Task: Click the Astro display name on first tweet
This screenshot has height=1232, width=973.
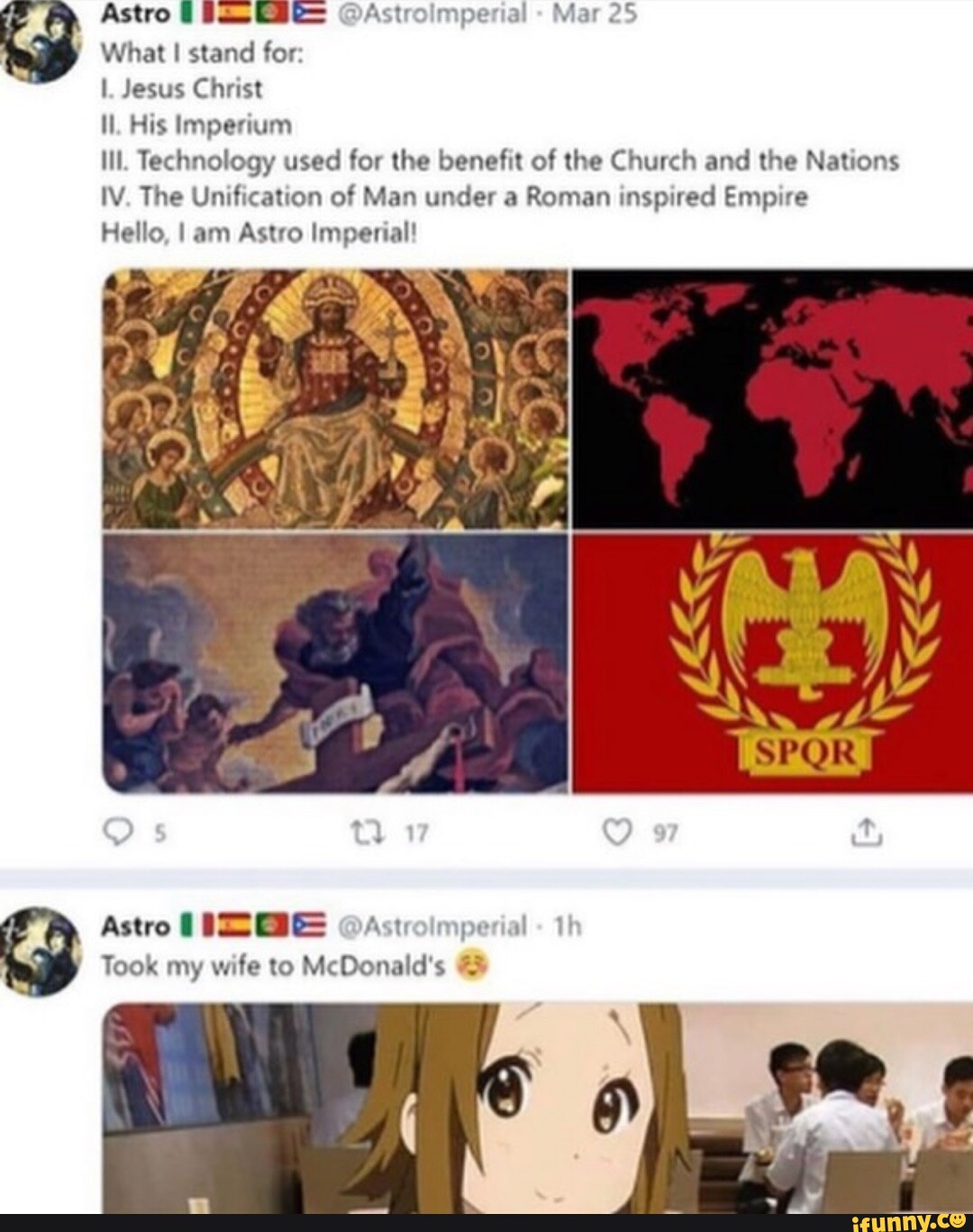Action: pyautogui.click(x=135, y=14)
